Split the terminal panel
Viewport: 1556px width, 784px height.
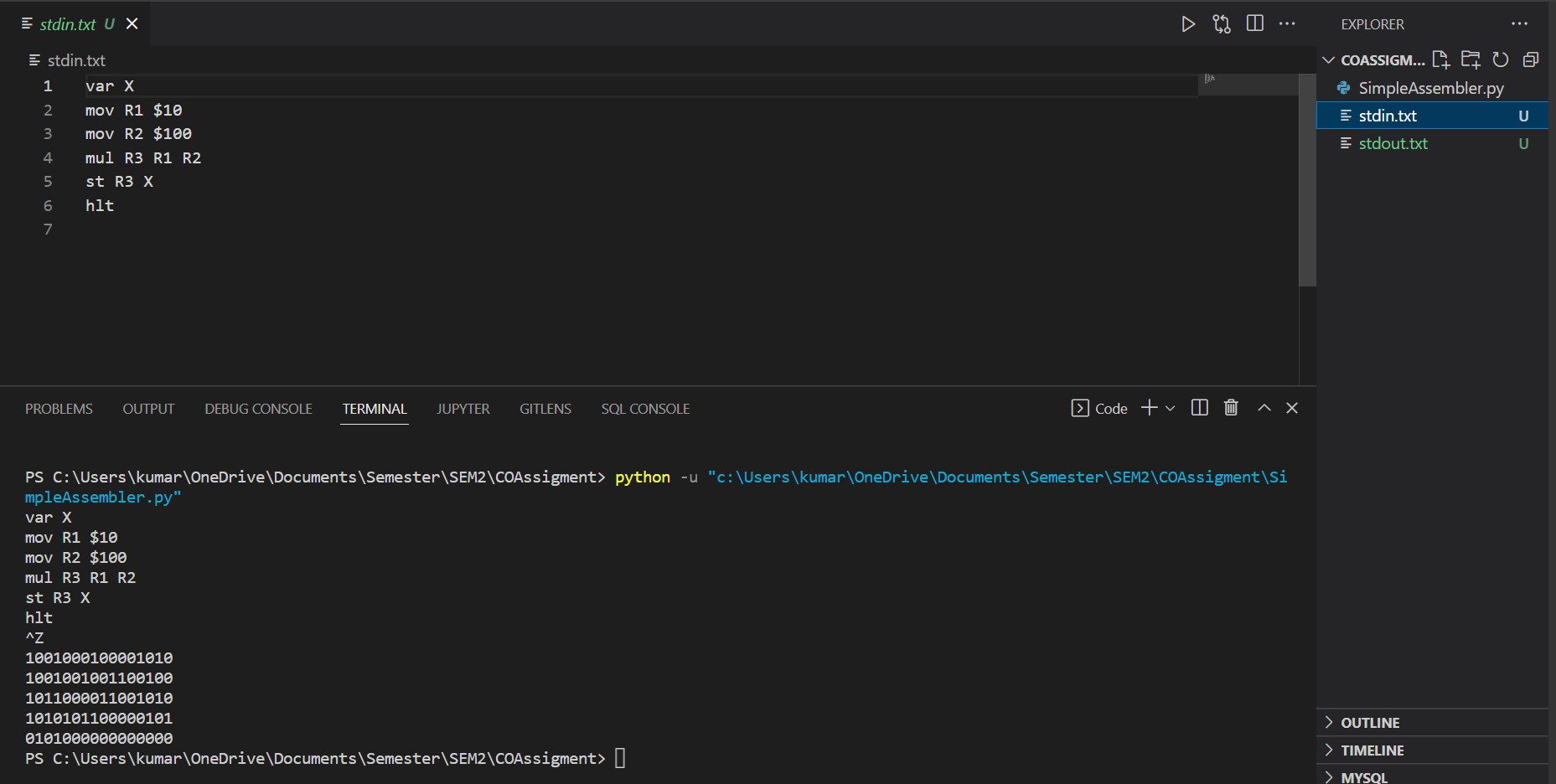(x=1198, y=408)
